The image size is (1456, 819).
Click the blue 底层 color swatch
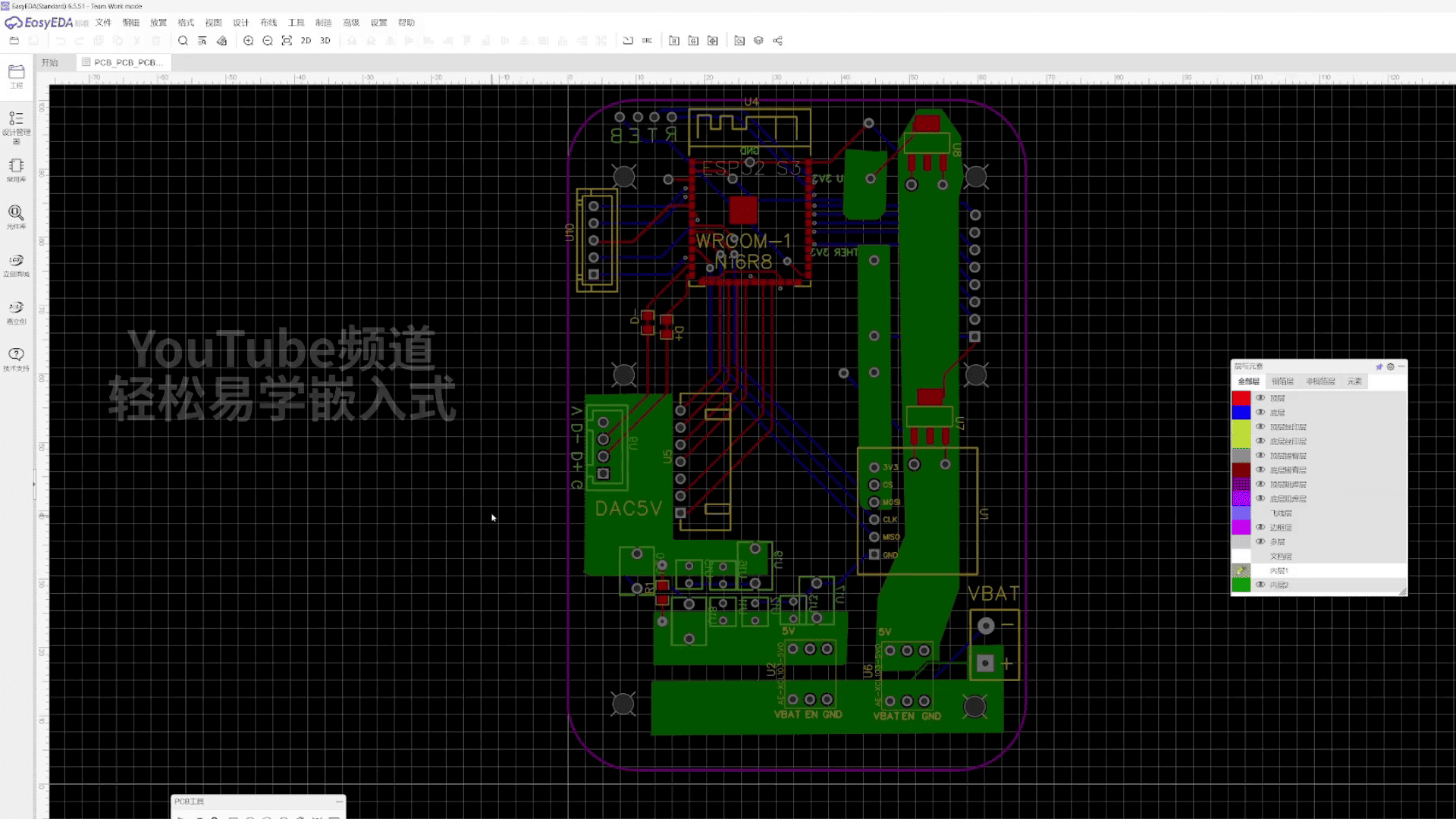[1241, 413]
